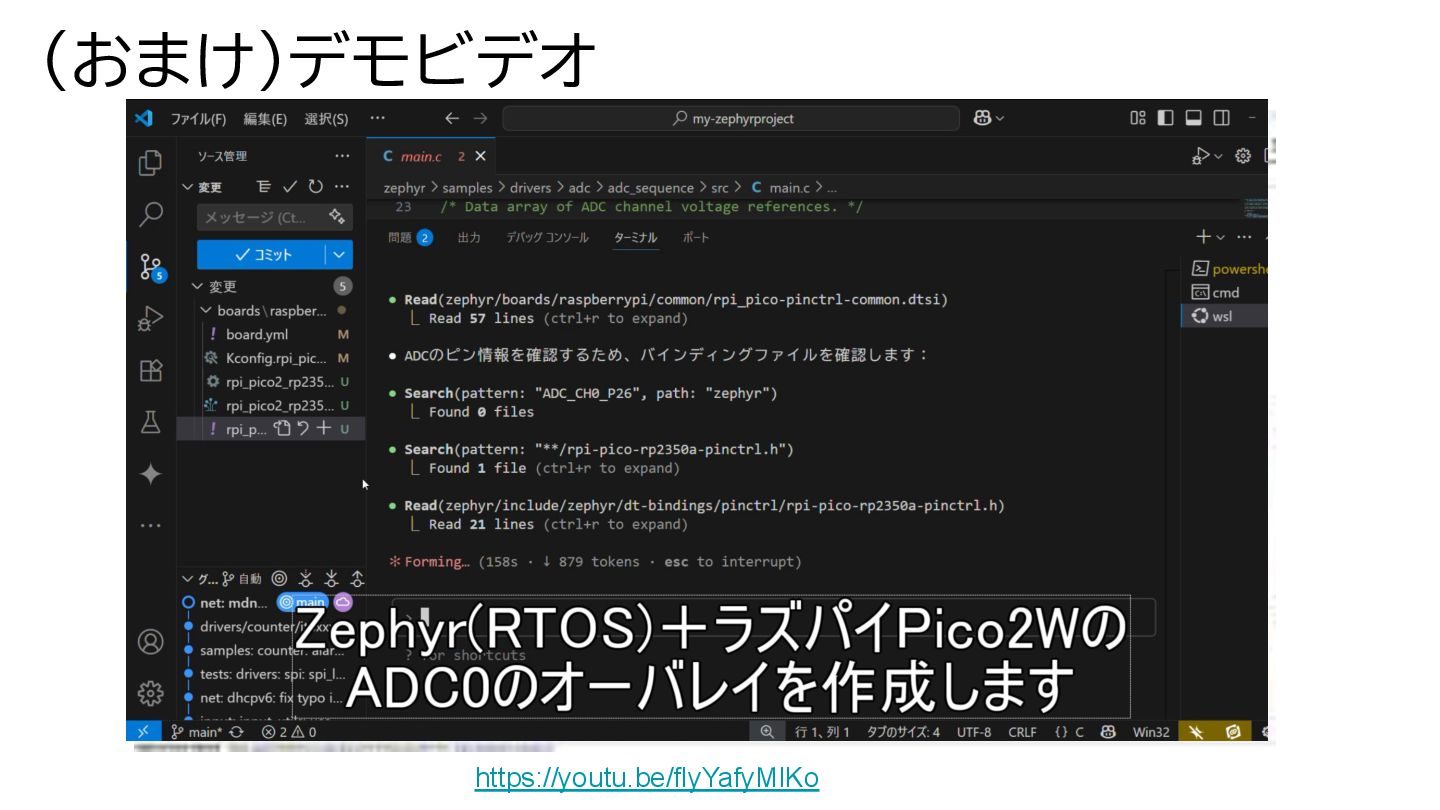Click main* branch in status bar
Screen dimensions: 1440x810
pos(197,732)
